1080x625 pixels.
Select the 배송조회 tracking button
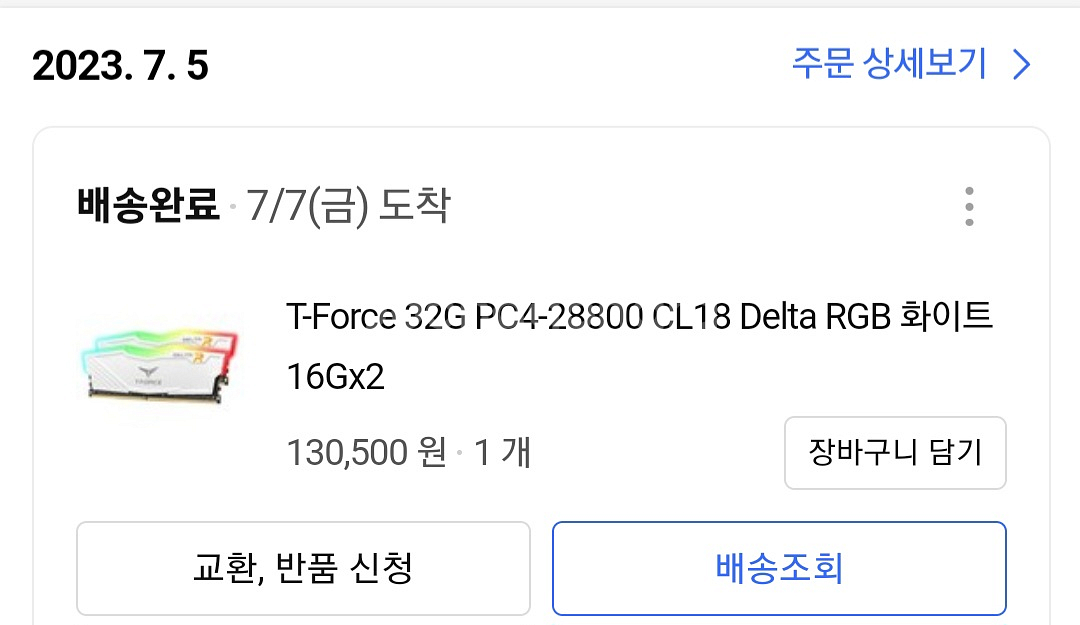[x=779, y=568]
